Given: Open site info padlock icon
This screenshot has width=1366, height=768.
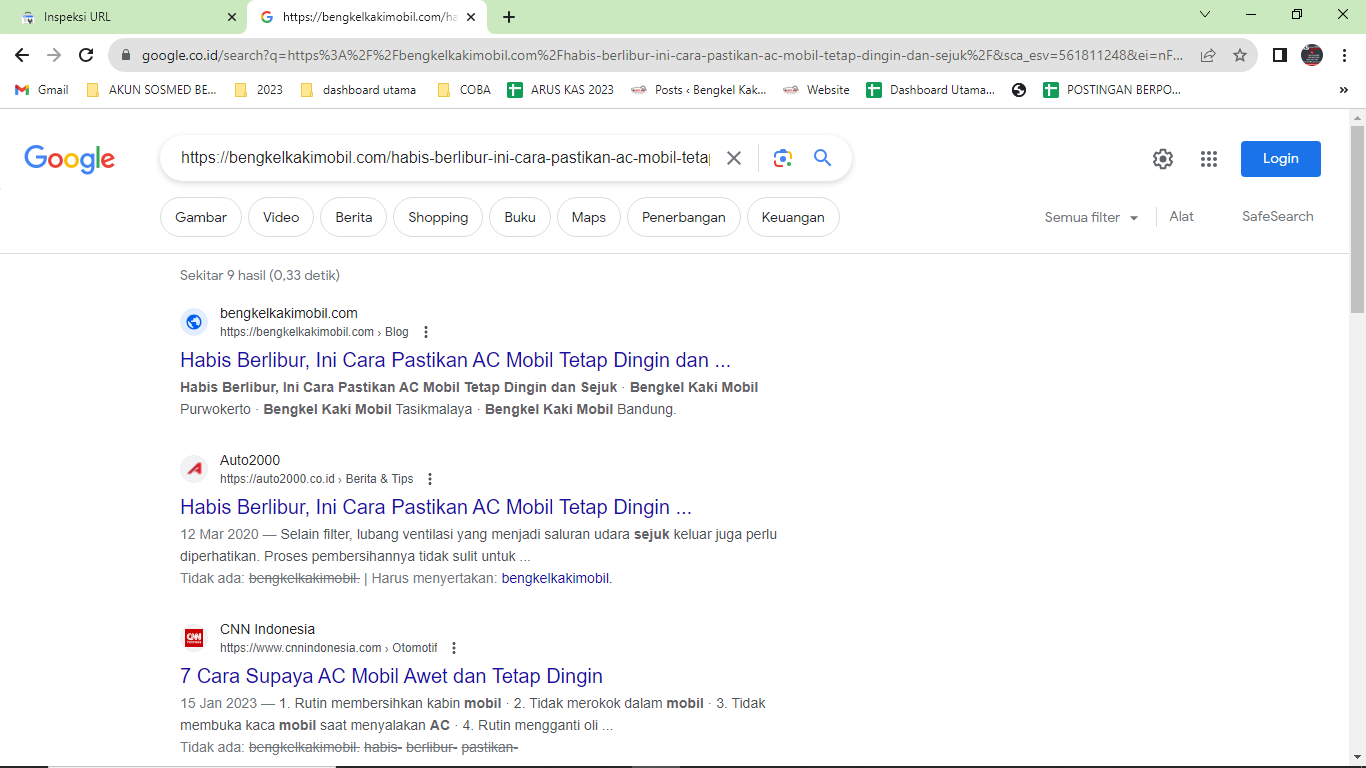Looking at the screenshot, I should click(x=126, y=56).
